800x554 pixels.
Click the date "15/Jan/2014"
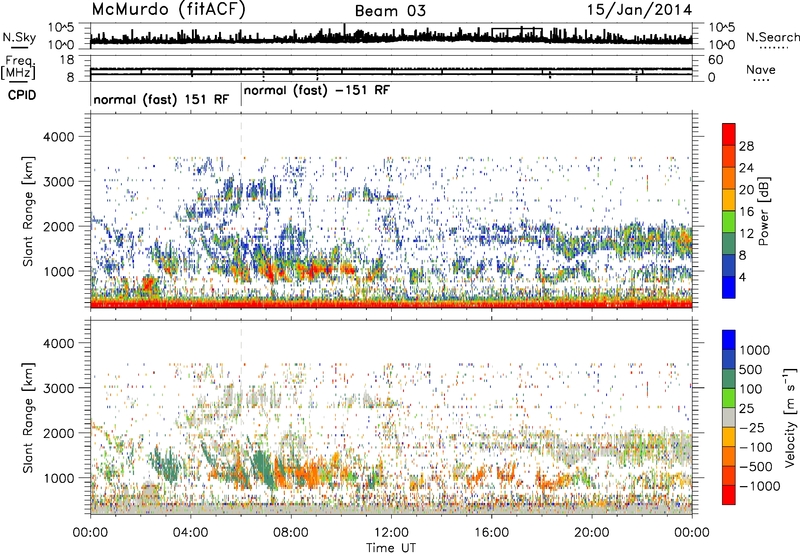tap(639, 10)
